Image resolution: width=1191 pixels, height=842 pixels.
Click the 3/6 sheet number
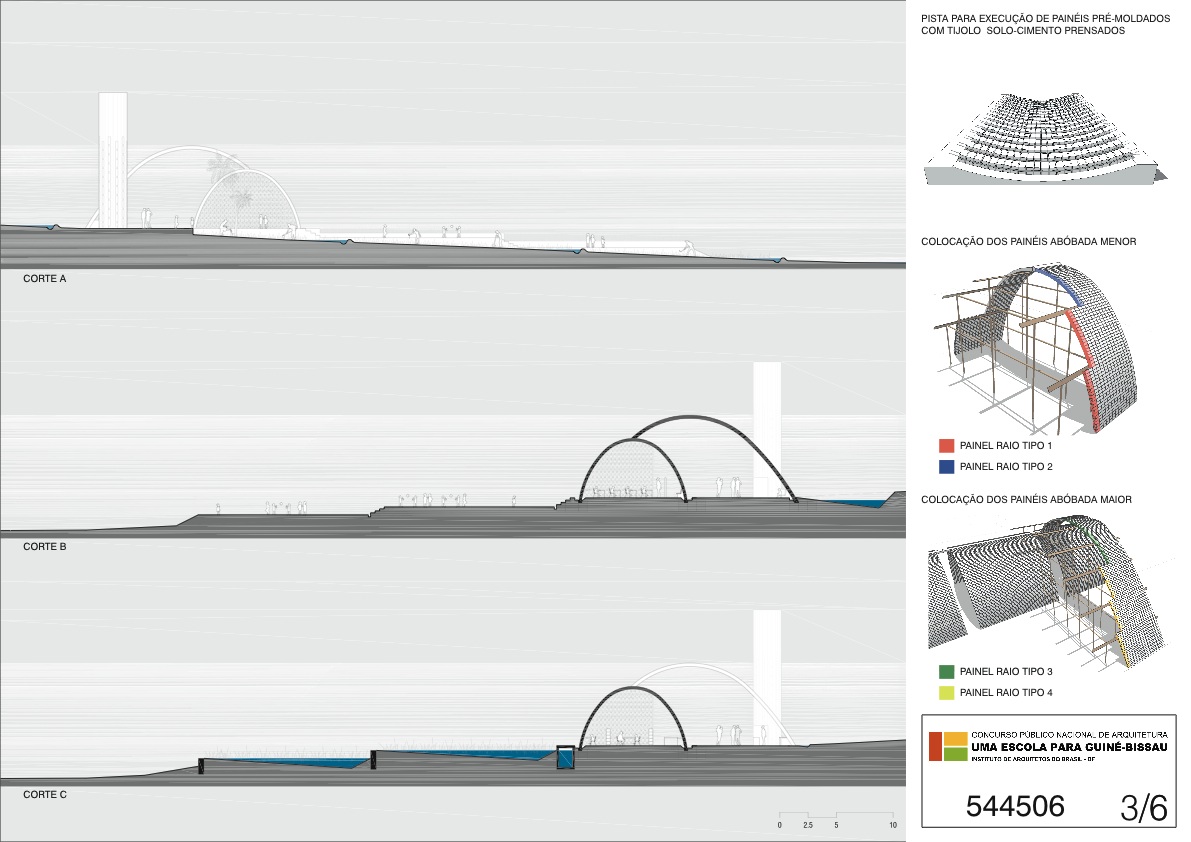pyautogui.click(x=1143, y=808)
